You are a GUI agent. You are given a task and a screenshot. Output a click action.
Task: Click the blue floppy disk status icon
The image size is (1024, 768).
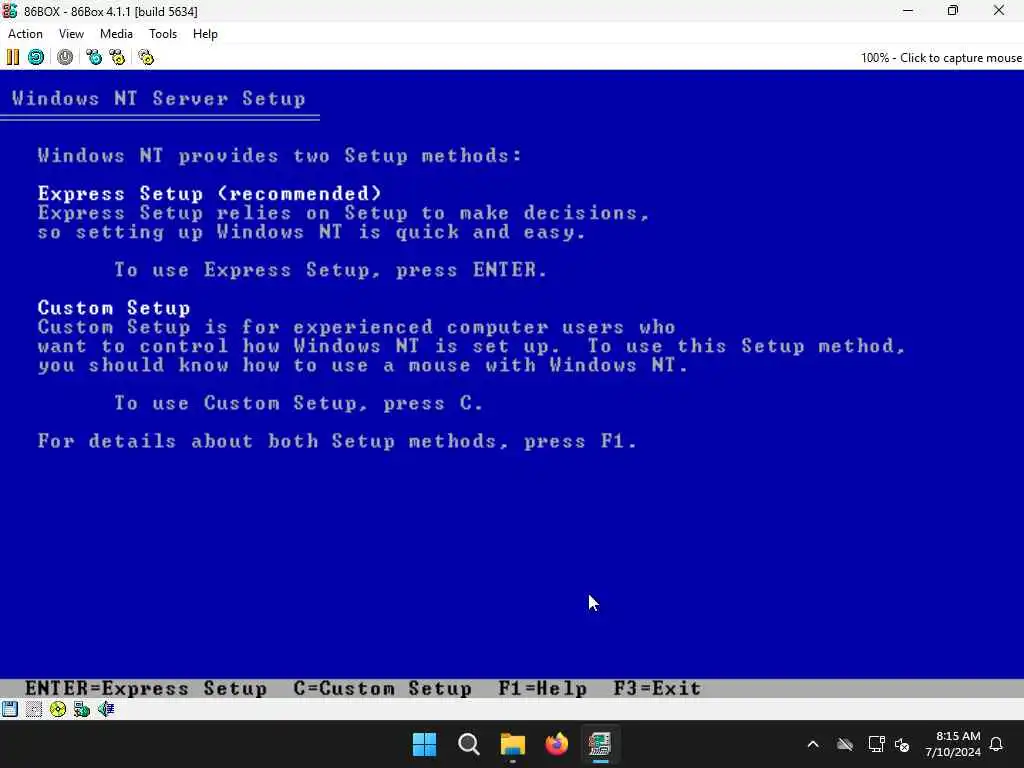pos(10,709)
